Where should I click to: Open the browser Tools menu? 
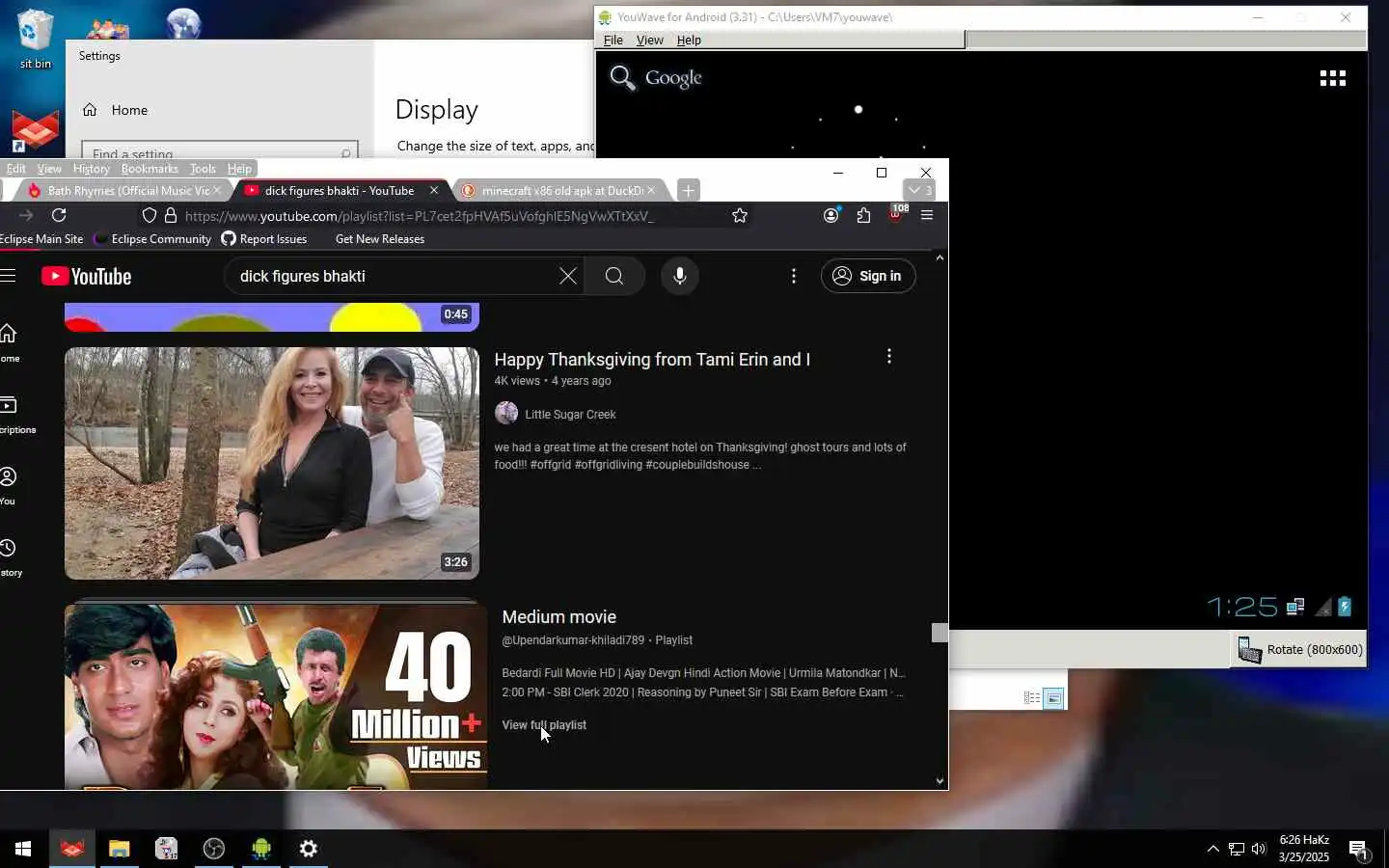pos(203,169)
